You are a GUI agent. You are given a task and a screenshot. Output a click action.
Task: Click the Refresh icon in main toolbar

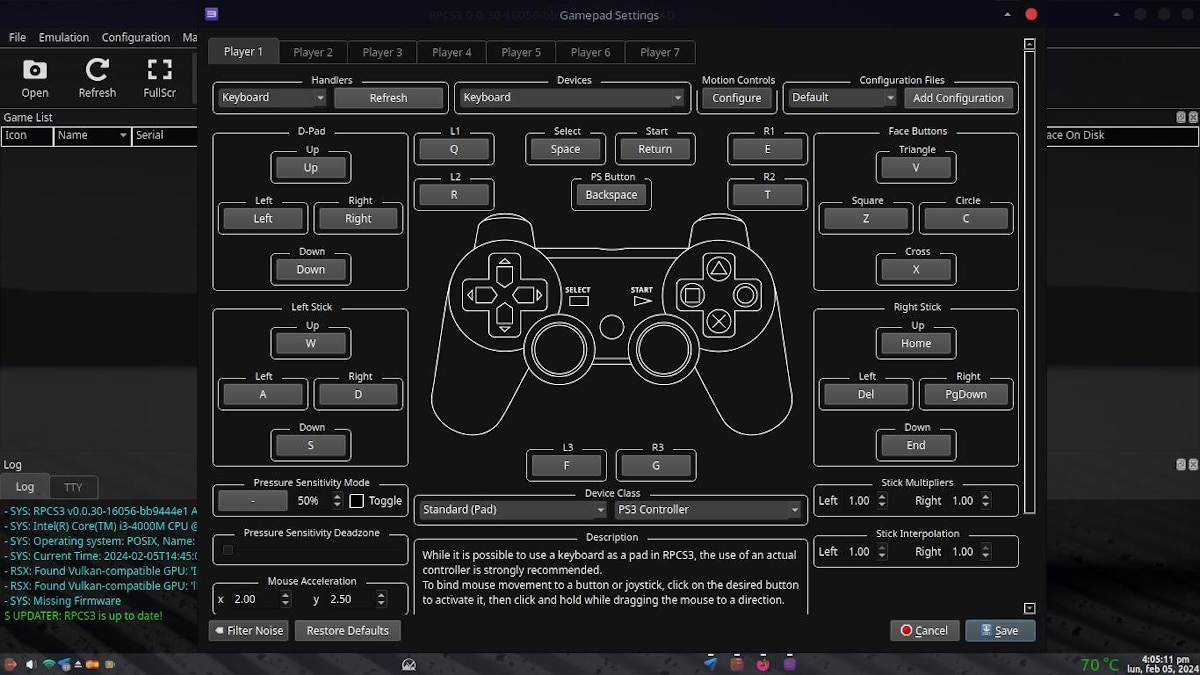click(97, 78)
